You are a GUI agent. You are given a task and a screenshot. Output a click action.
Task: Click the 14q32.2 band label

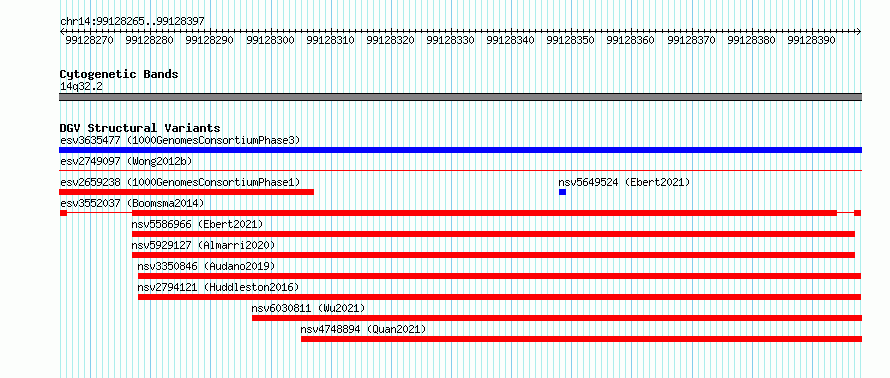pos(81,86)
